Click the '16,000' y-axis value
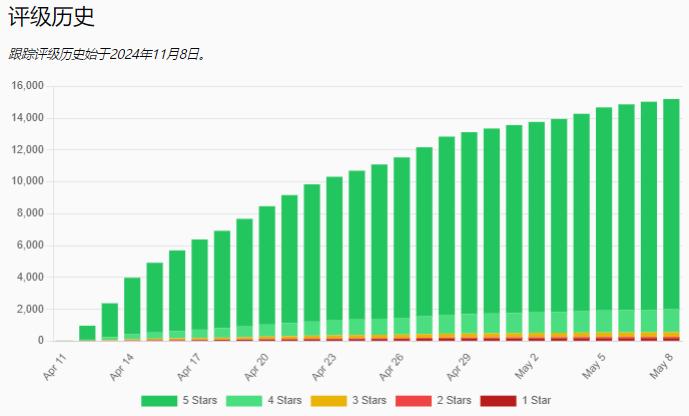This screenshot has height=416, width=689. coord(28,86)
